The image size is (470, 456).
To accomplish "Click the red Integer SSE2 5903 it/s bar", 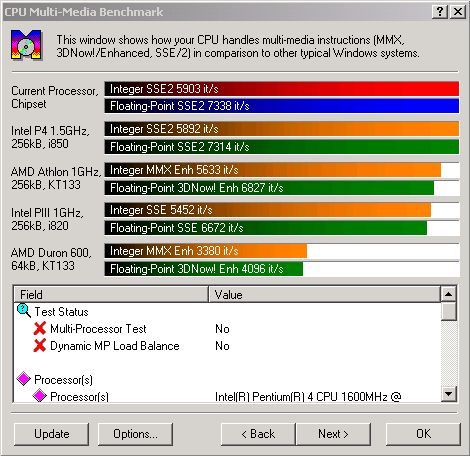I will (x=282, y=89).
